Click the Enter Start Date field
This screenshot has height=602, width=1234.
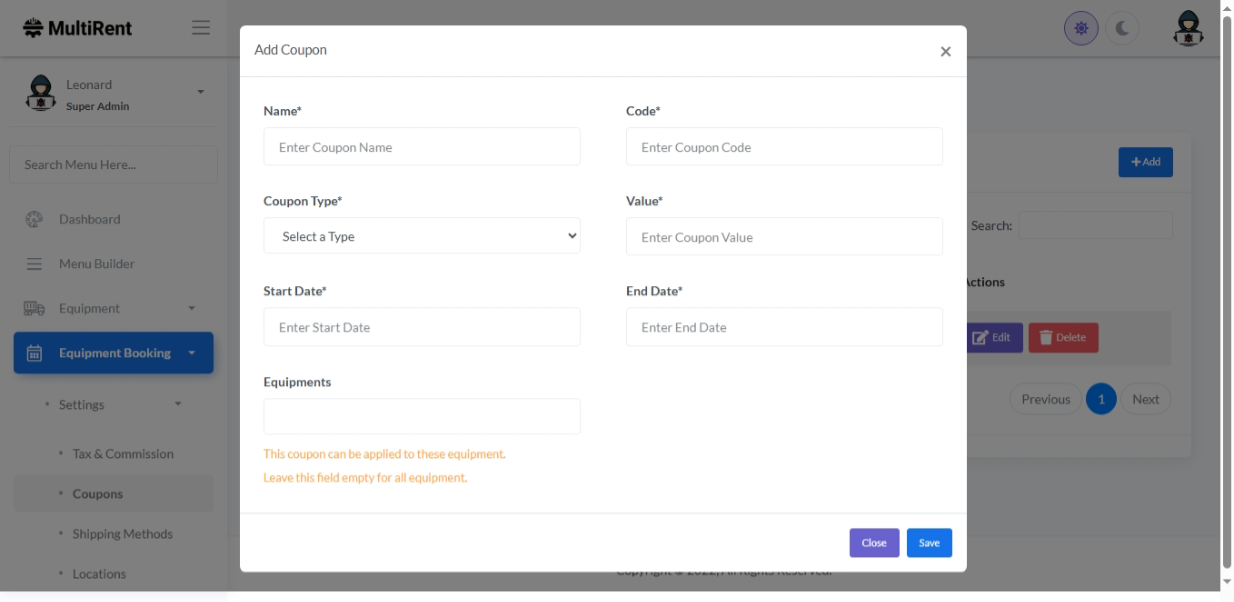tap(422, 327)
